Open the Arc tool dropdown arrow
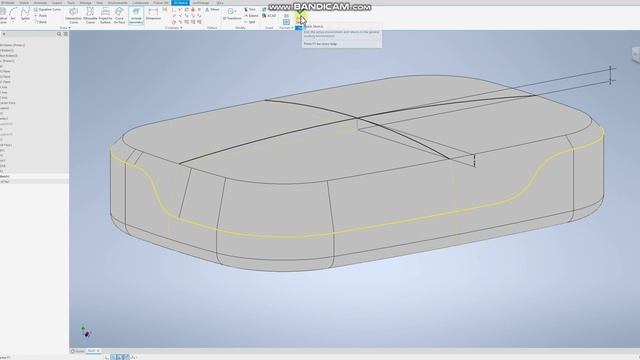Image resolution: width=640 pixels, height=360 pixels. (x=13, y=21)
